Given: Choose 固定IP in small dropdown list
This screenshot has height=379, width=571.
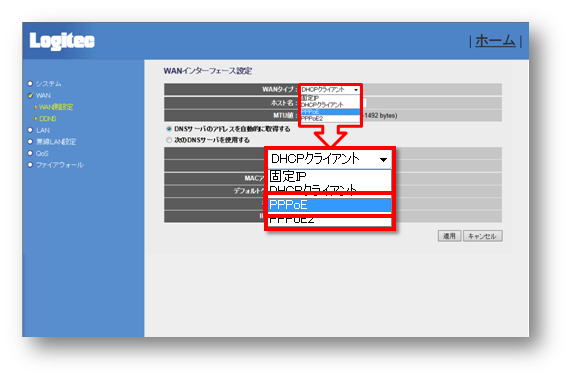Looking at the screenshot, I should tap(310, 98).
